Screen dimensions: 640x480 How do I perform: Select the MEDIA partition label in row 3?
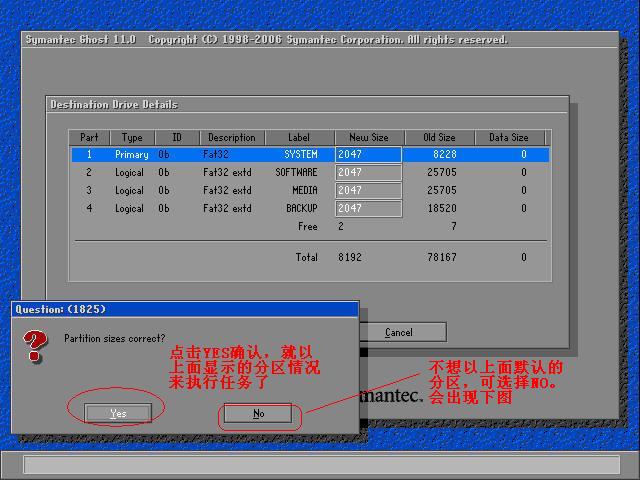pyautogui.click(x=304, y=191)
